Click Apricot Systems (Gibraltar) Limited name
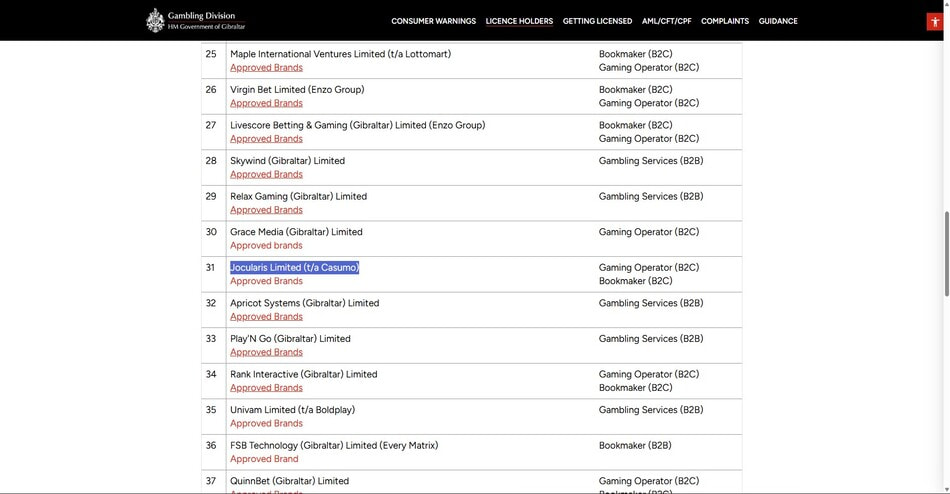This screenshot has width=950, height=494. 305,303
